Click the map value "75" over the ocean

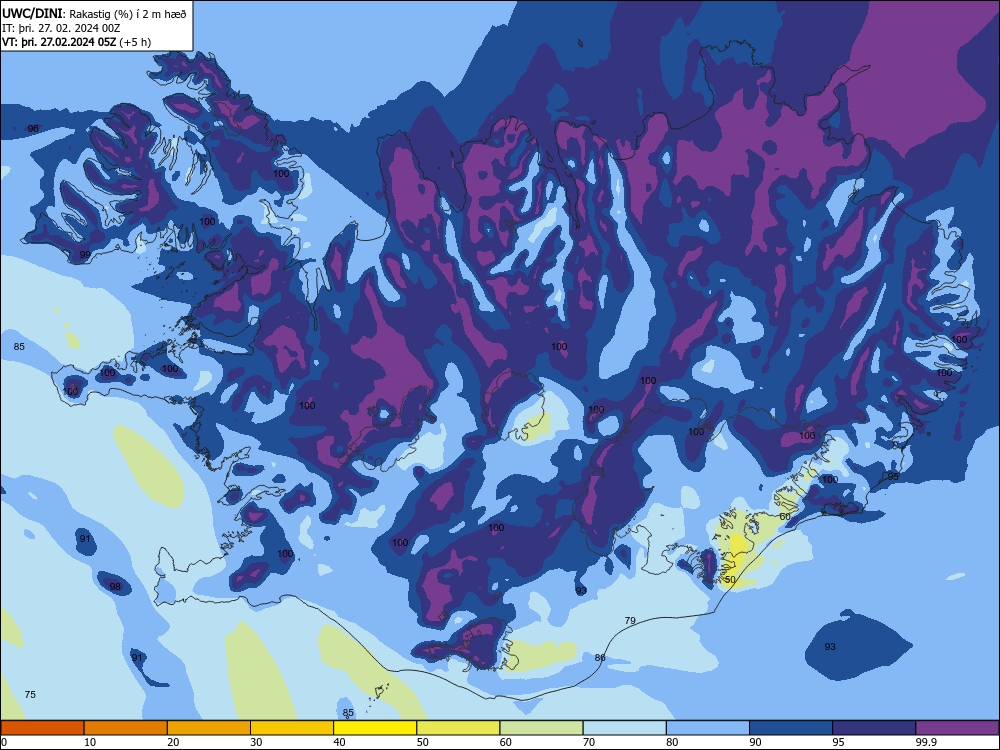pos(30,695)
